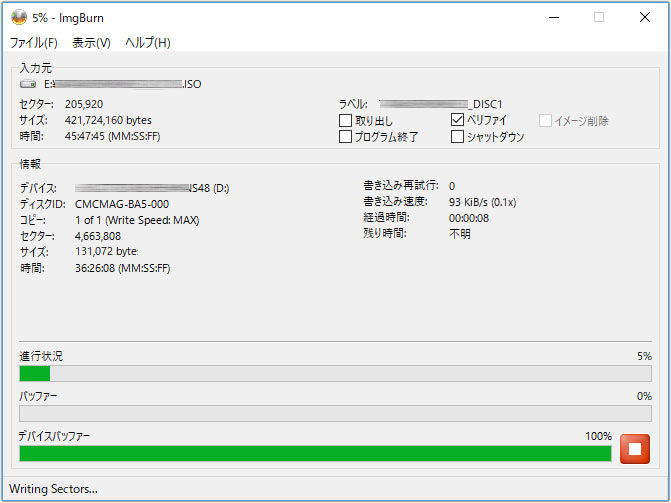Click the 45:47:45 (MM:SS:FF) time value

point(112,136)
